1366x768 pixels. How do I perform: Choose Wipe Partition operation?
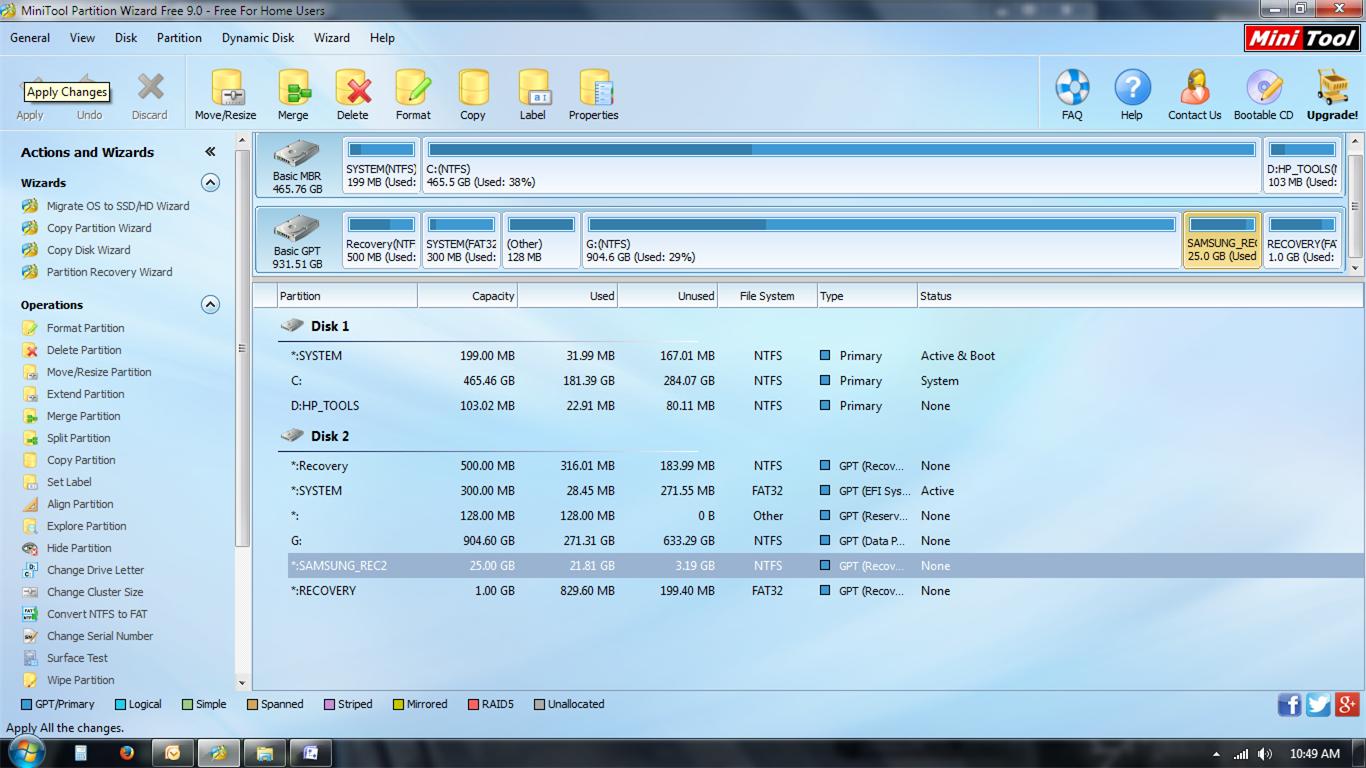click(x=80, y=680)
